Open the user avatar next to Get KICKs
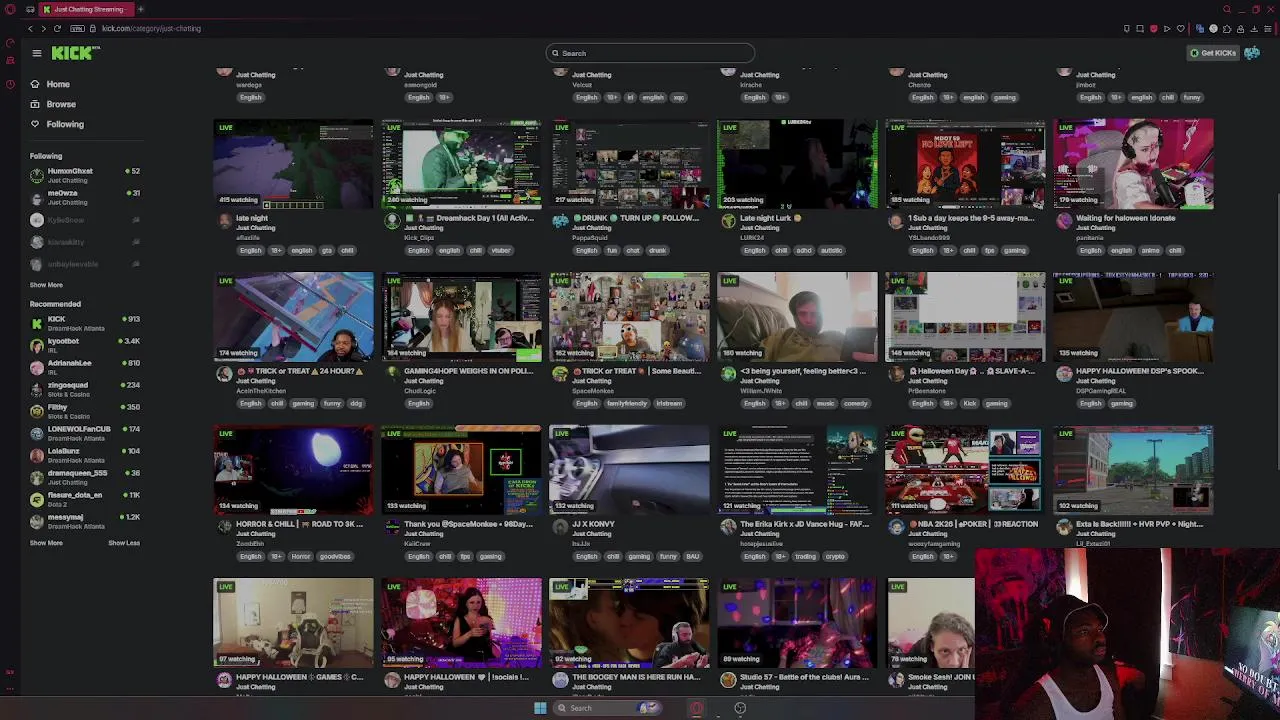Image resolution: width=1280 pixels, height=720 pixels. click(1252, 53)
